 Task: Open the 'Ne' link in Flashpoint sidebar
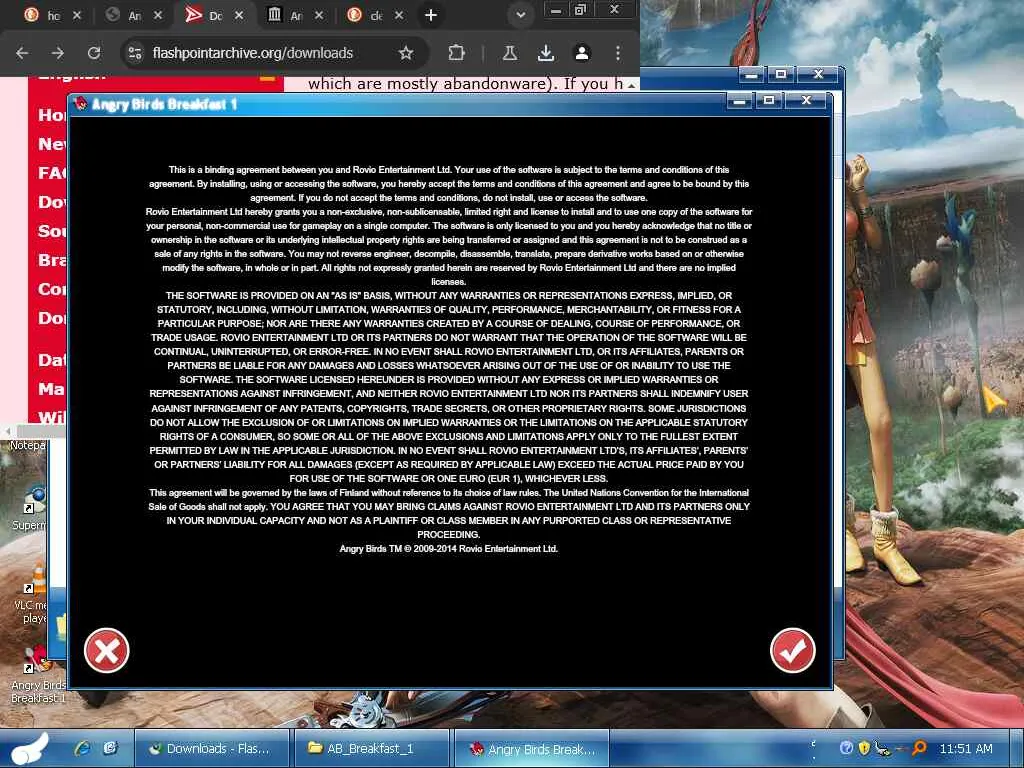point(52,144)
